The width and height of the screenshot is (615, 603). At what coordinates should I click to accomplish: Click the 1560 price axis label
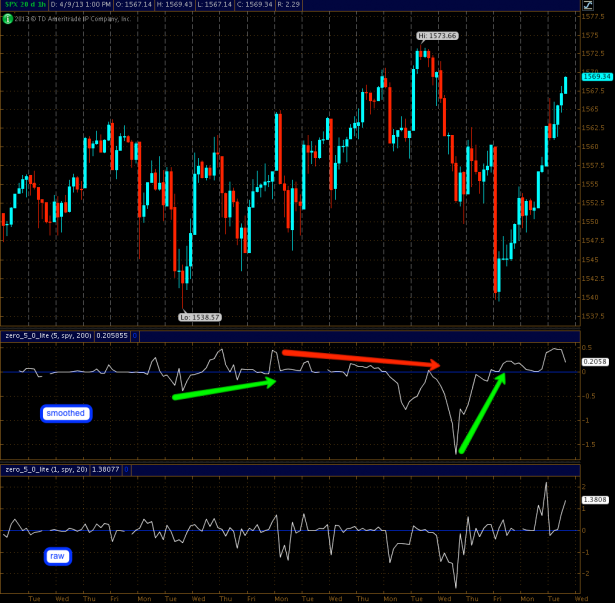click(x=590, y=146)
